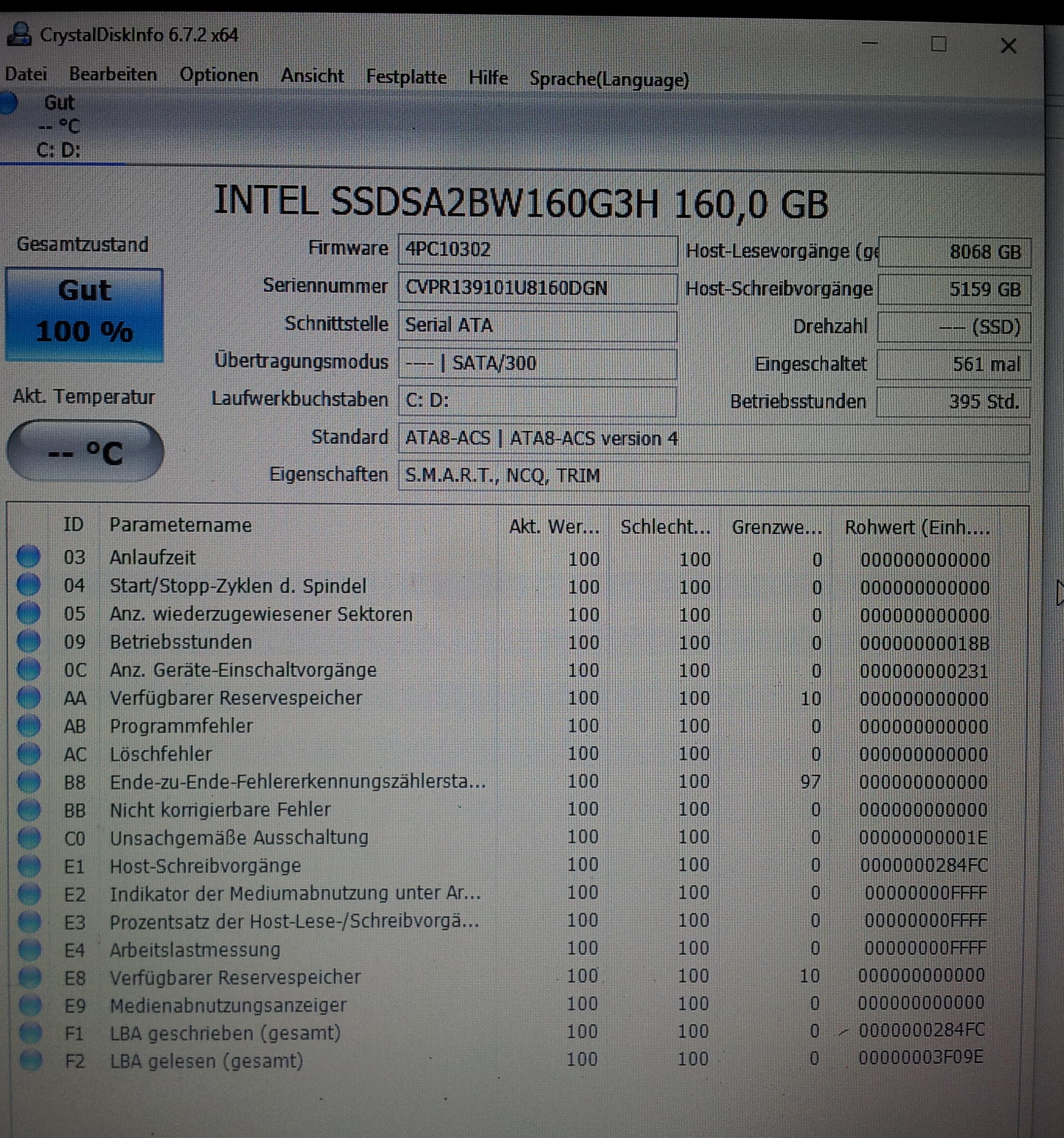1064x1138 pixels.
Task: Click status dot for LBA gelesen row
Action: pyautogui.click(x=30, y=1061)
